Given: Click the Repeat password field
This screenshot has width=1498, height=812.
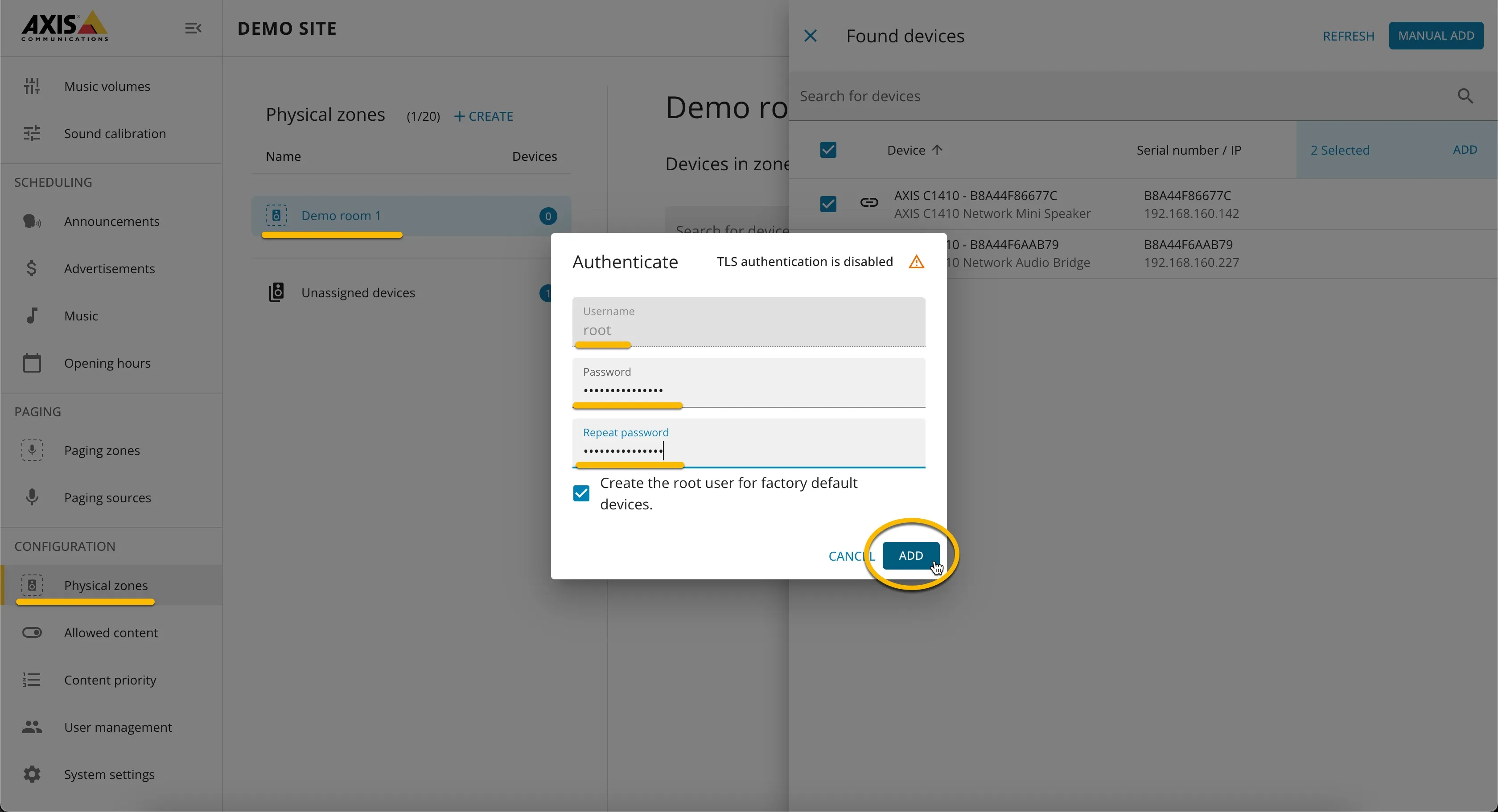Looking at the screenshot, I should click(749, 443).
